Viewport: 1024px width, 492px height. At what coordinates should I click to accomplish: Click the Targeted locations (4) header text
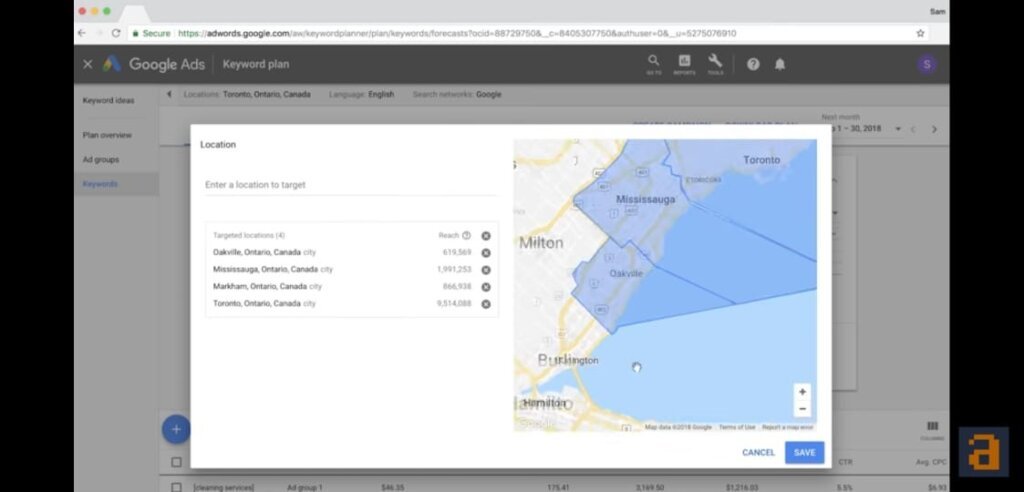(x=249, y=235)
